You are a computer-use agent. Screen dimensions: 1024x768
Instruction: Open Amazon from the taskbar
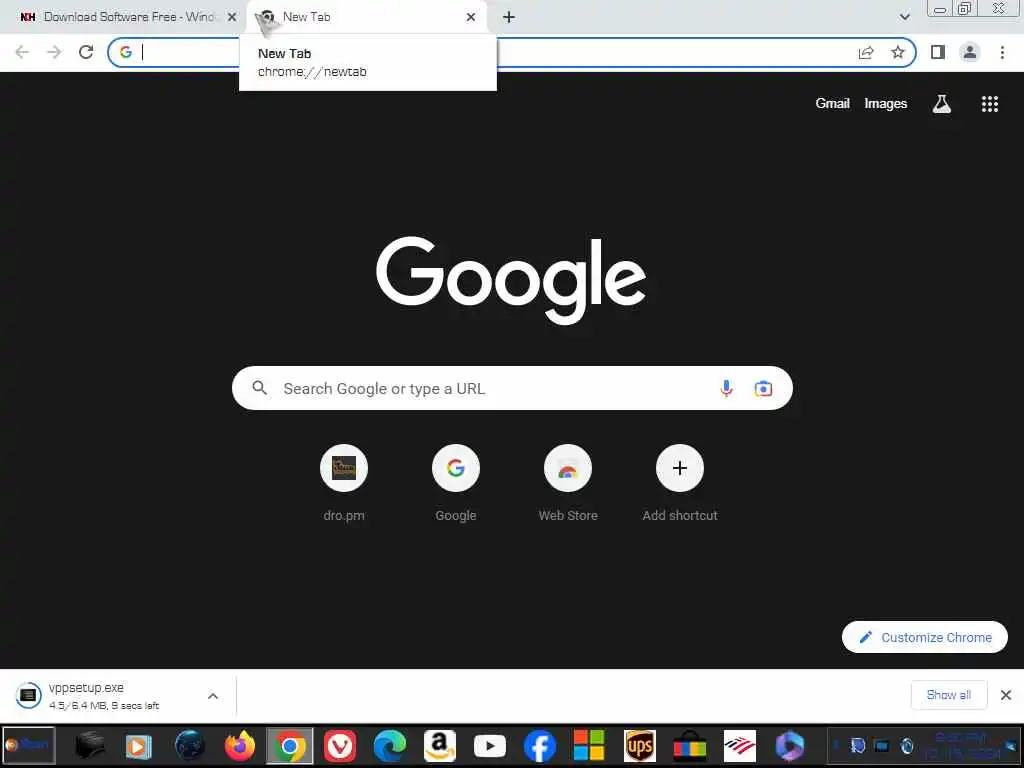click(x=440, y=746)
